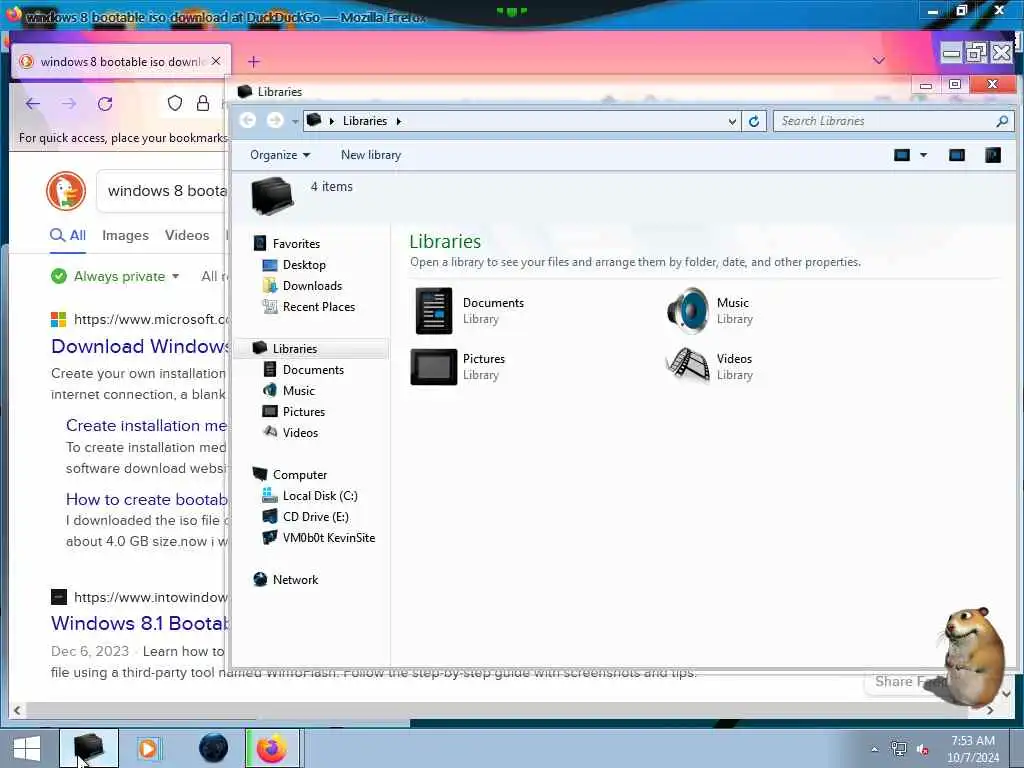Expand breadcrumb arrow after Libraries

[x=398, y=121]
